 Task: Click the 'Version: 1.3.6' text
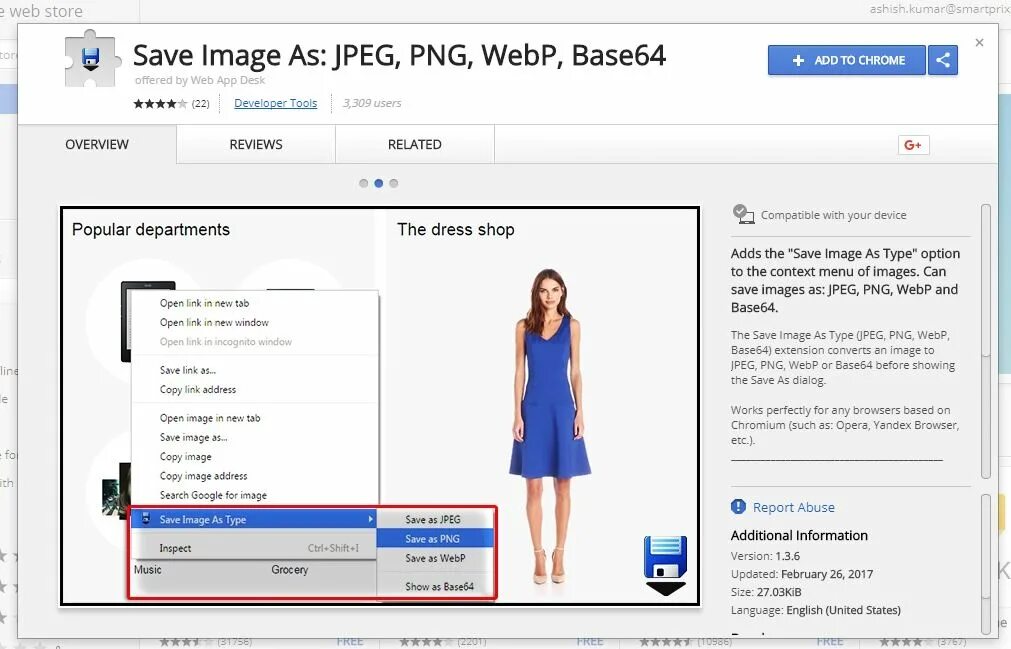765,556
